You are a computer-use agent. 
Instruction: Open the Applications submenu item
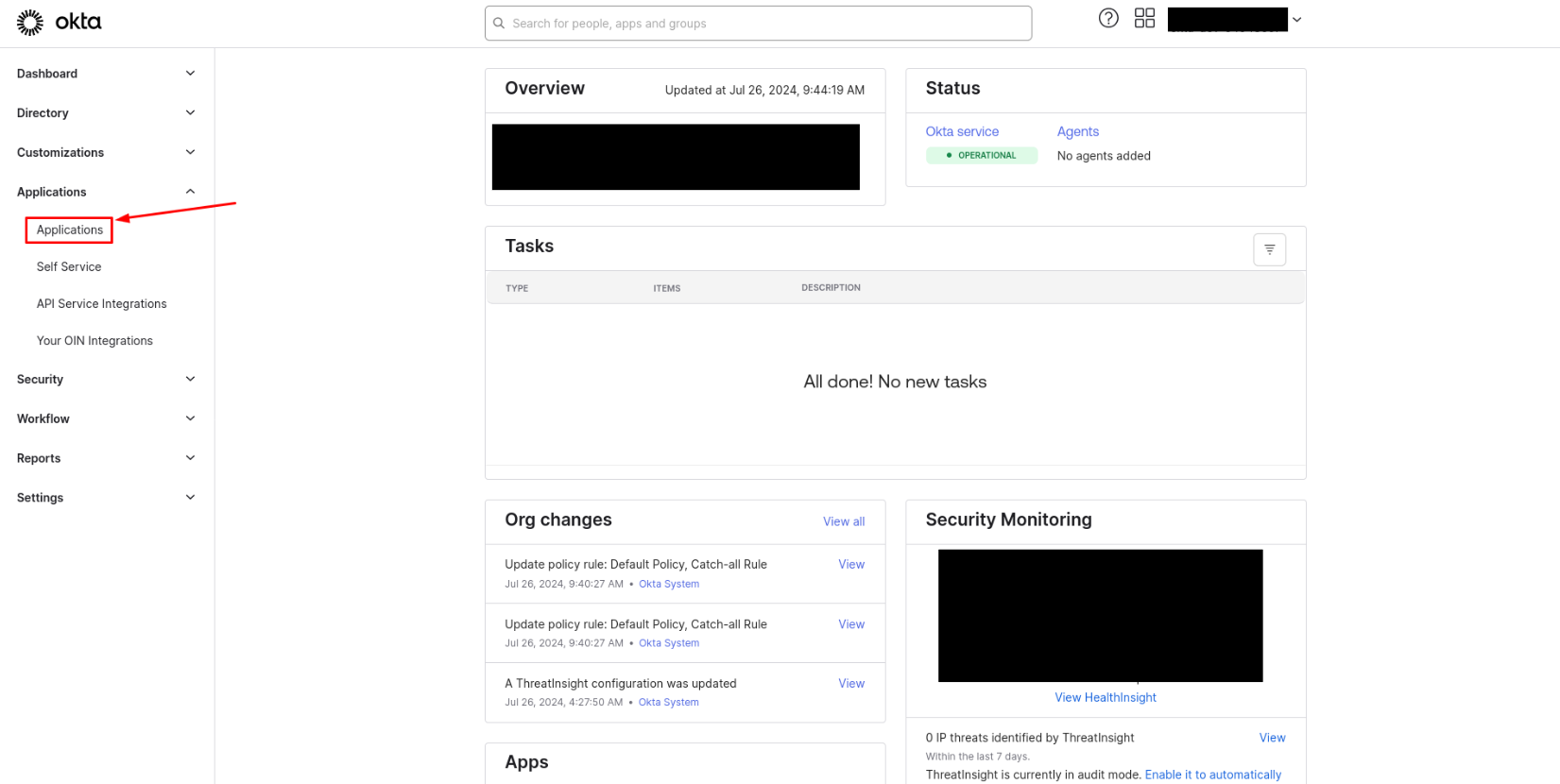[70, 230]
